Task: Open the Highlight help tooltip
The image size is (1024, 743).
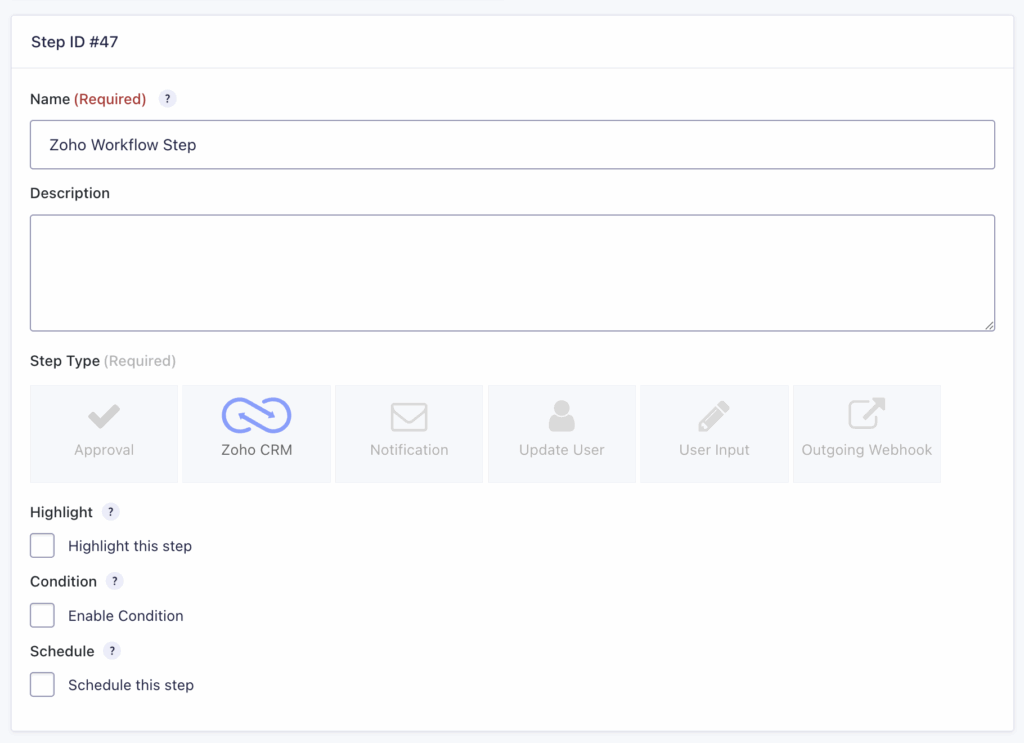Action: click(x=111, y=511)
